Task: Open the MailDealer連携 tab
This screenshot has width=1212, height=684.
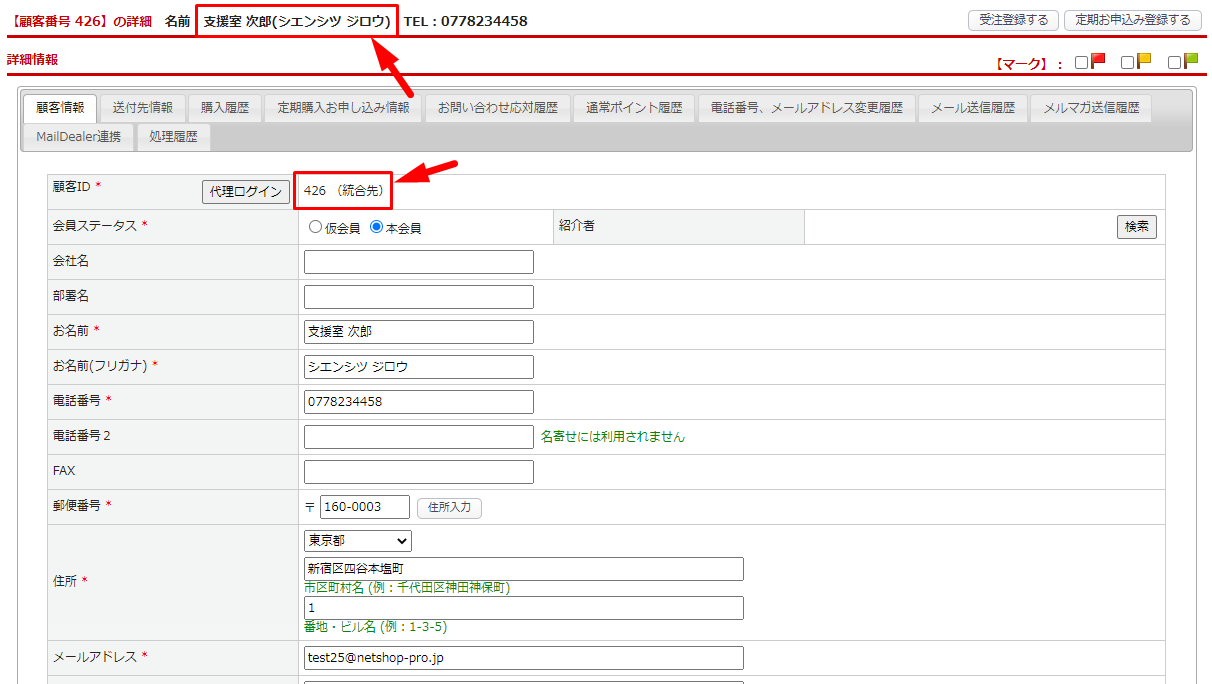Action: (78, 137)
